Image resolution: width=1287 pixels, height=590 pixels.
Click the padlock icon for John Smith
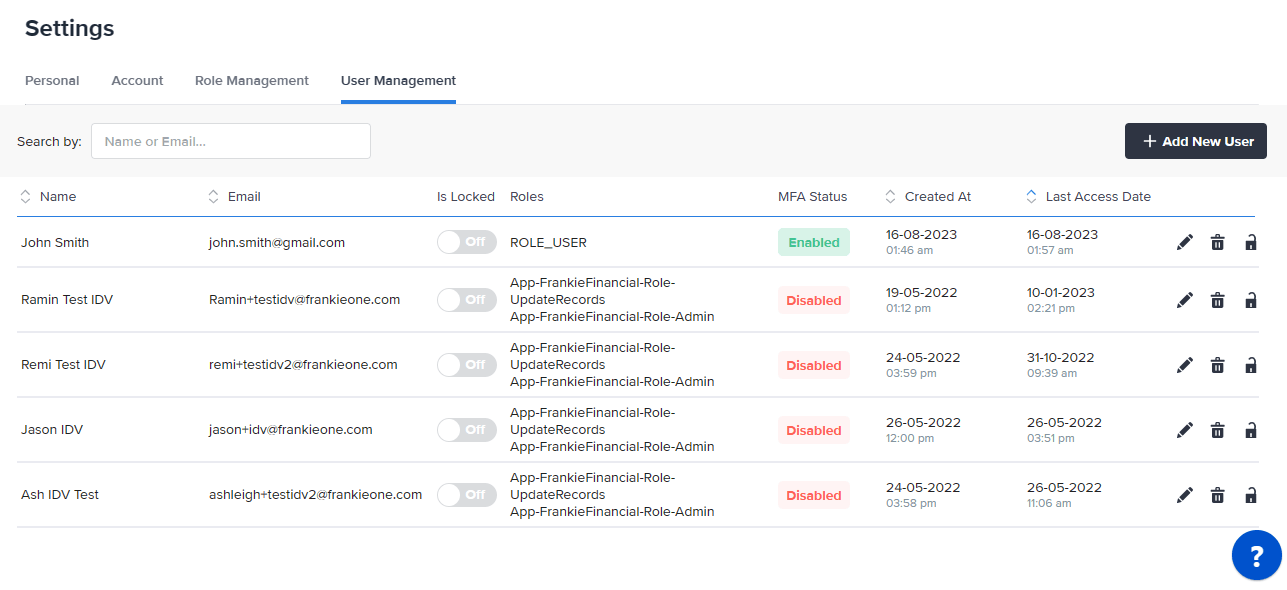click(1250, 242)
